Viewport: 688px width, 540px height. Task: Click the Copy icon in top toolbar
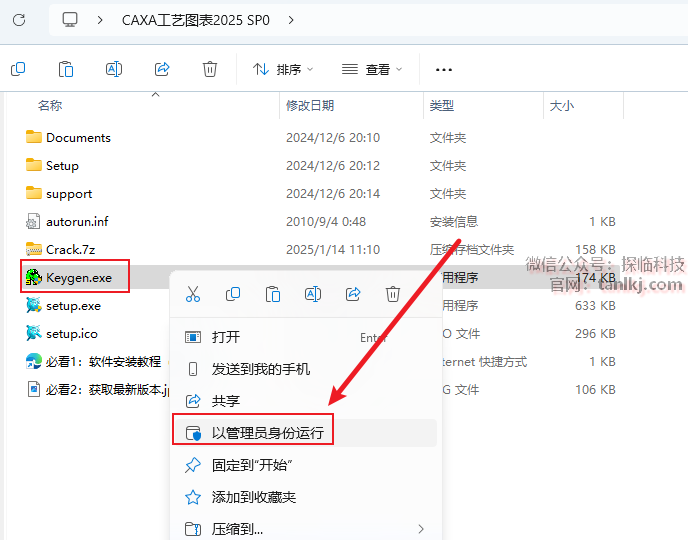(18, 69)
